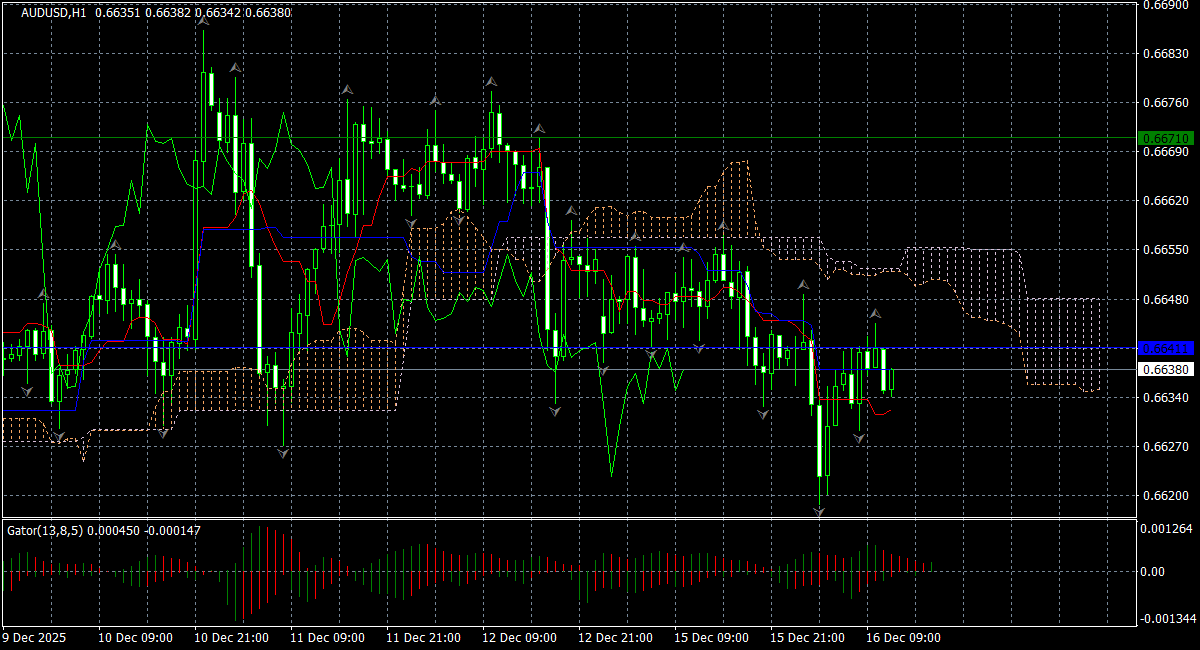This screenshot has height=650, width=1200.
Task: Click the 0.66620 price axis label
Action: pyautogui.click(x=1166, y=201)
